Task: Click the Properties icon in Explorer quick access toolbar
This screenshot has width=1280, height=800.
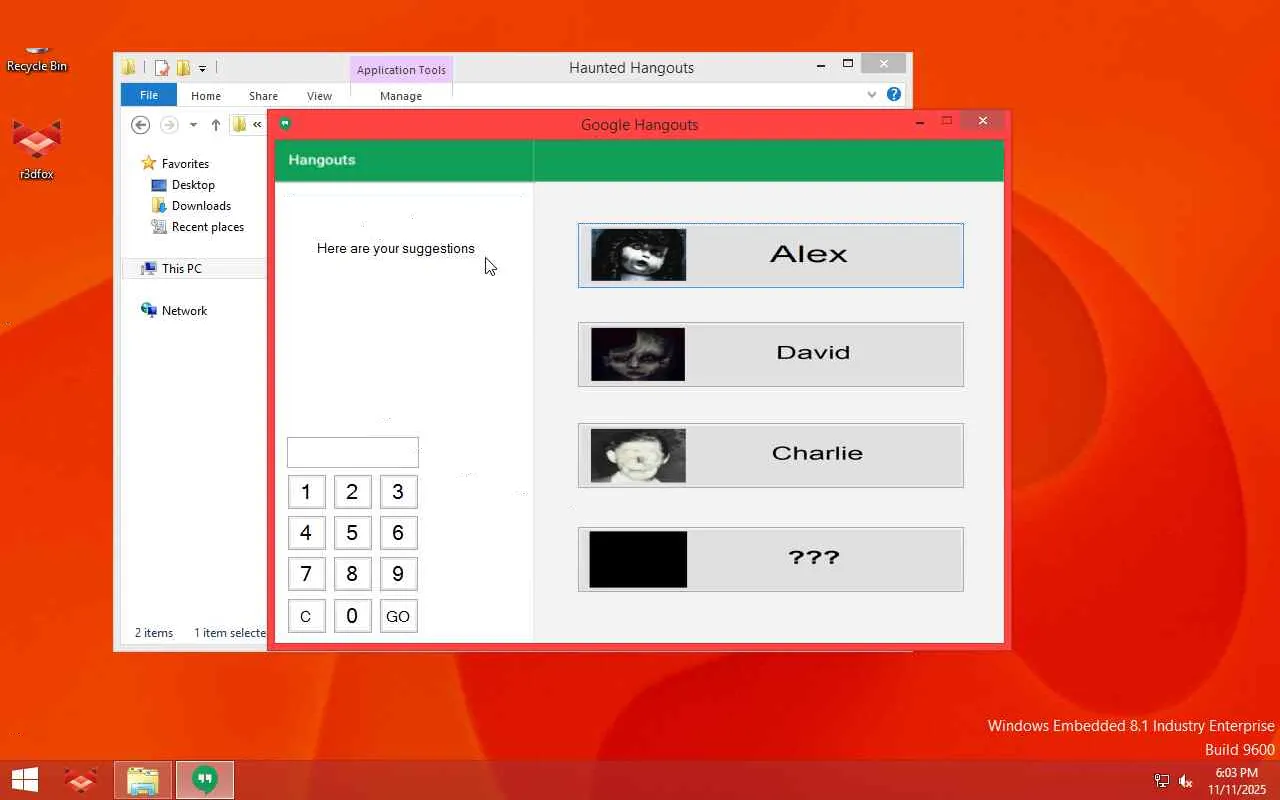Action: pos(161,68)
